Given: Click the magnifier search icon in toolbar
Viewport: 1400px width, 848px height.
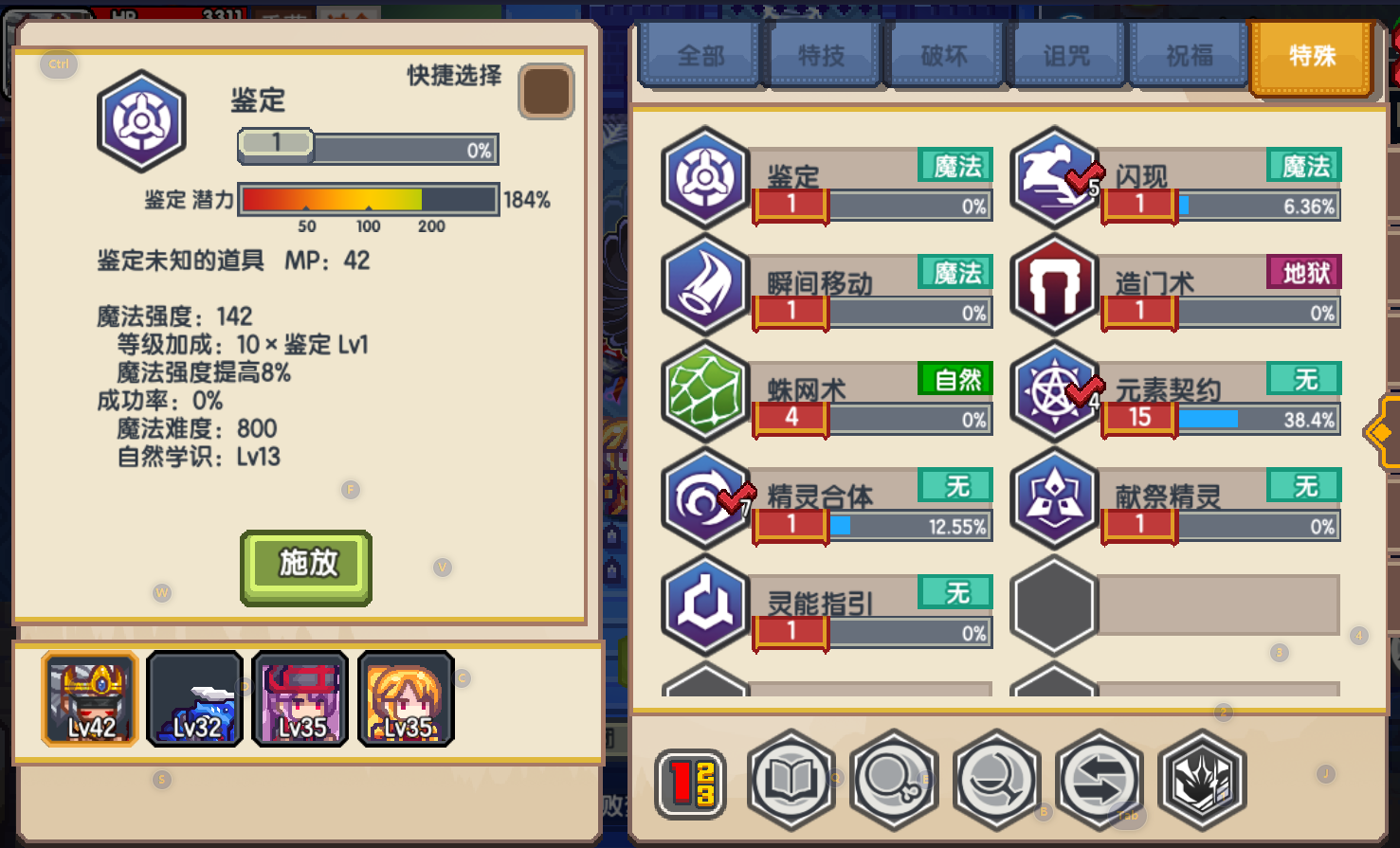Looking at the screenshot, I should (894, 781).
